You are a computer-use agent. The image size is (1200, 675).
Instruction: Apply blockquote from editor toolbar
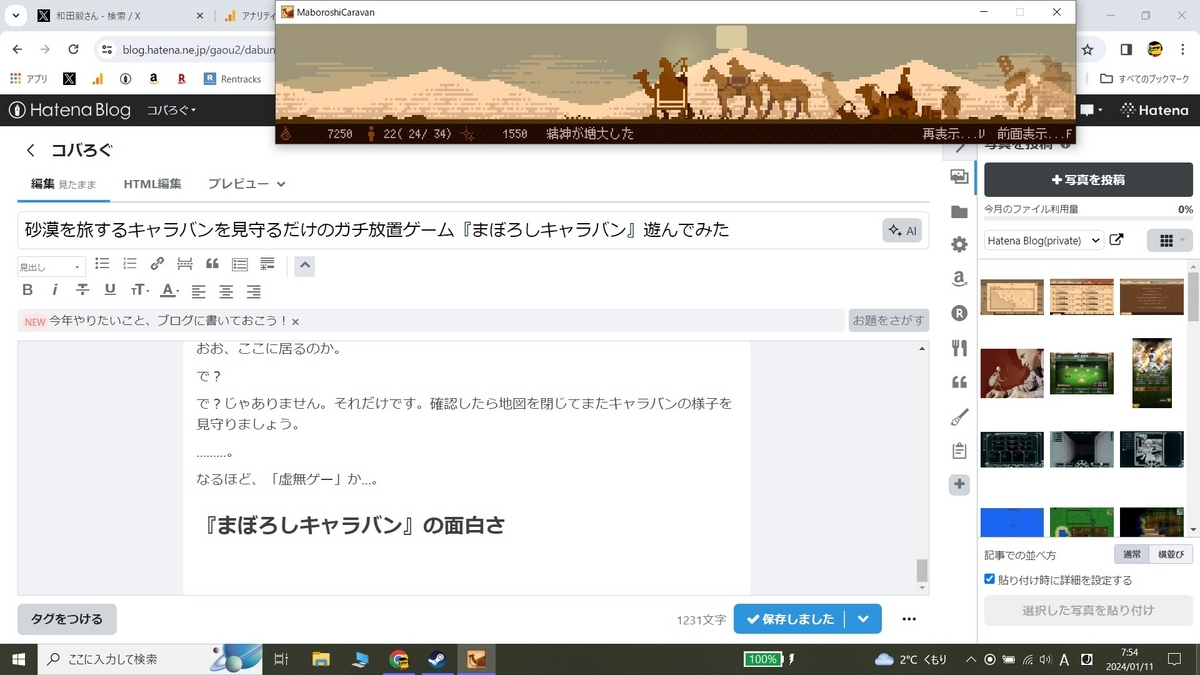point(212,264)
